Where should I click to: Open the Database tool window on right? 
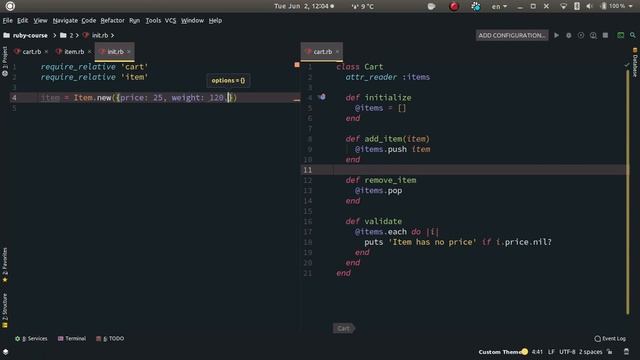(635, 62)
